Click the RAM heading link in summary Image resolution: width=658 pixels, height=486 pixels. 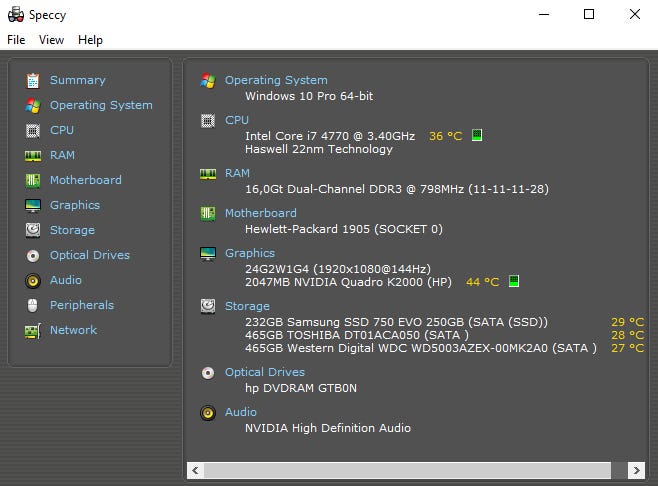[237, 173]
